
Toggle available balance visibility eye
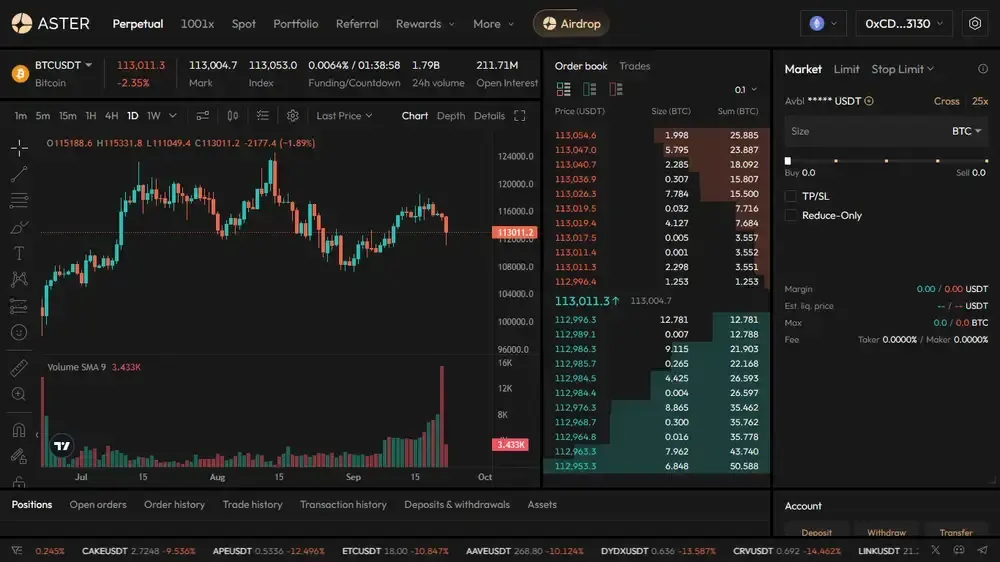pyautogui.click(x=869, y=101)
